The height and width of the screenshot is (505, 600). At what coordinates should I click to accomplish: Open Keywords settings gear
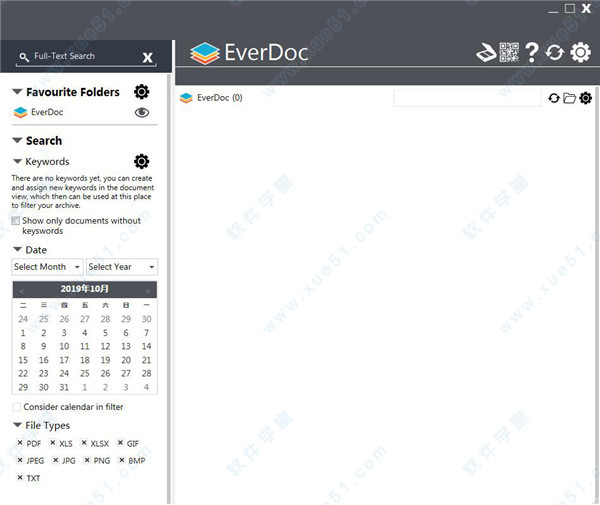142,161
